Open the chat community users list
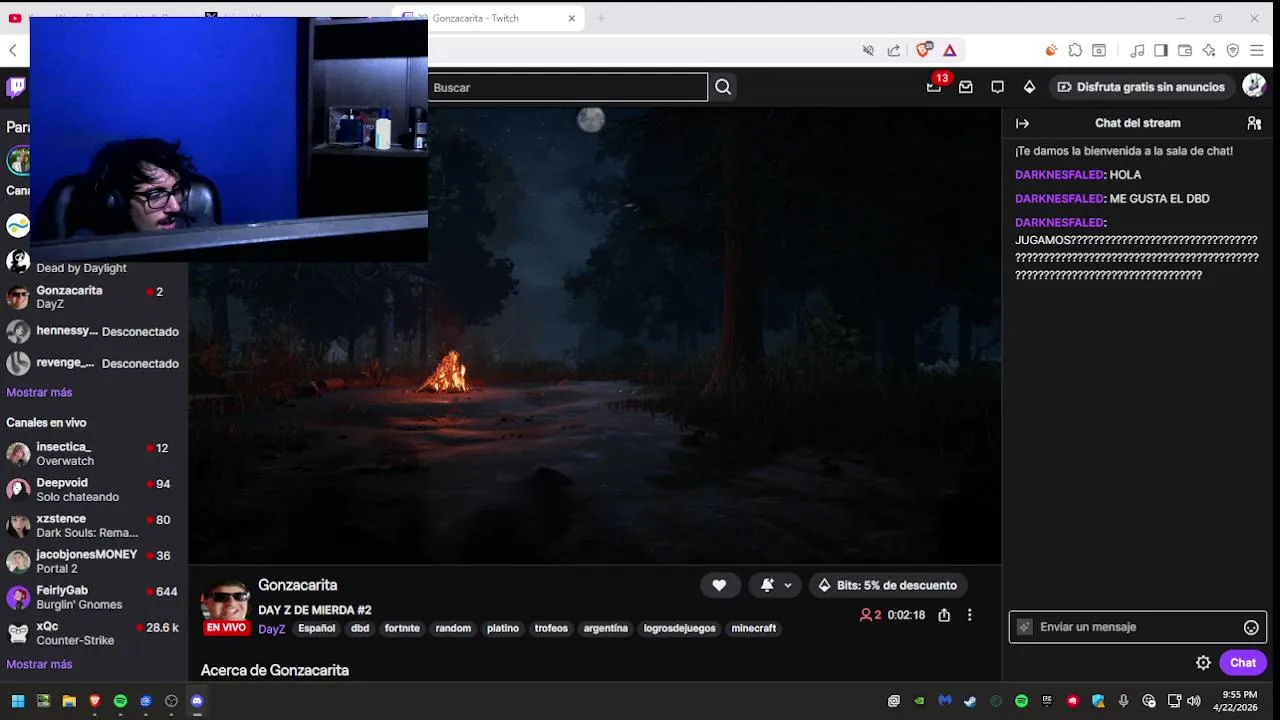Screen dimensions: 1280x720 click(x=1254, y=123)
